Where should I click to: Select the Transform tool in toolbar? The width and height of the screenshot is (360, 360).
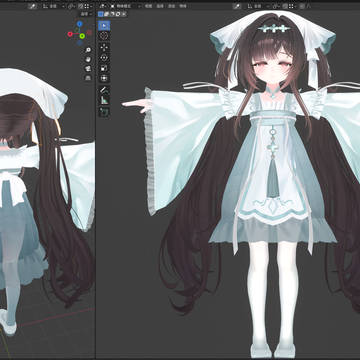(104, 79)
